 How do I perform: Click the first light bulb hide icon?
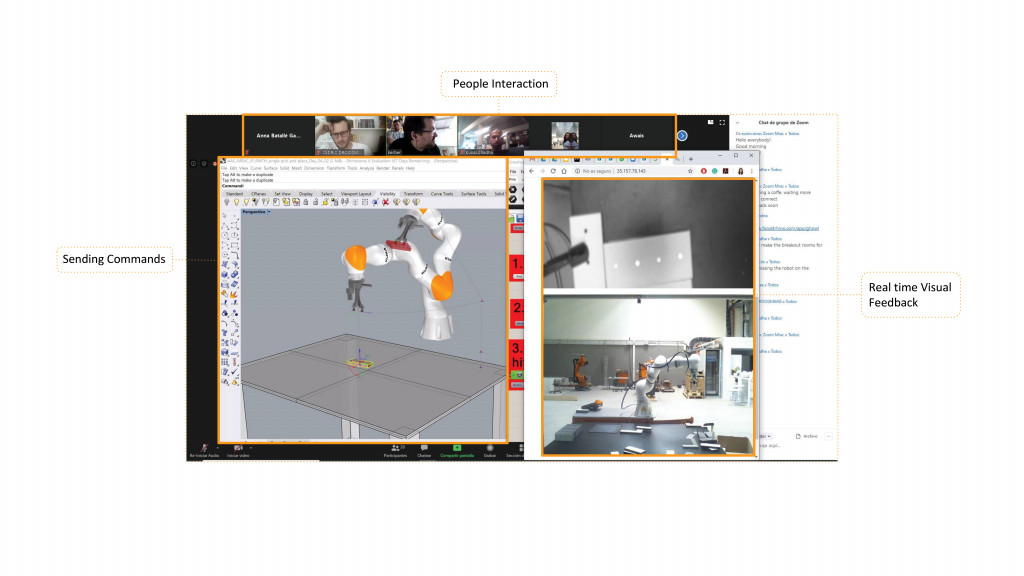click(x=224, y=202)
